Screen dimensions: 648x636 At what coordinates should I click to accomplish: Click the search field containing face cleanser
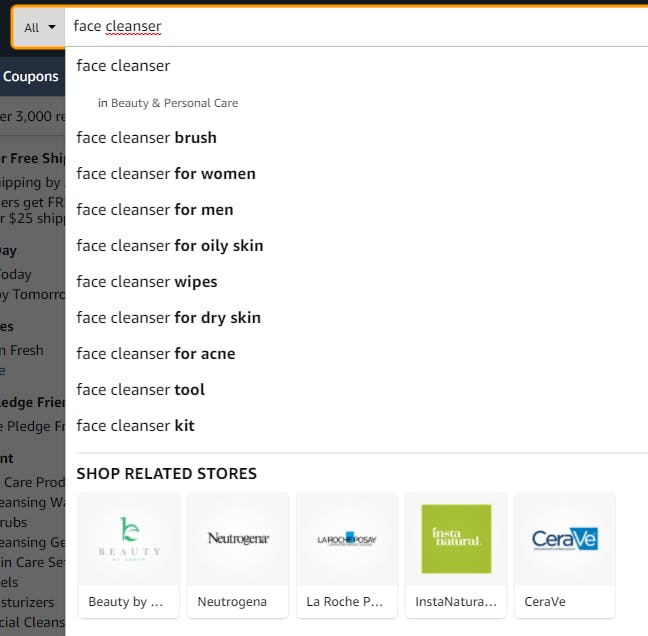pos(356,26)
